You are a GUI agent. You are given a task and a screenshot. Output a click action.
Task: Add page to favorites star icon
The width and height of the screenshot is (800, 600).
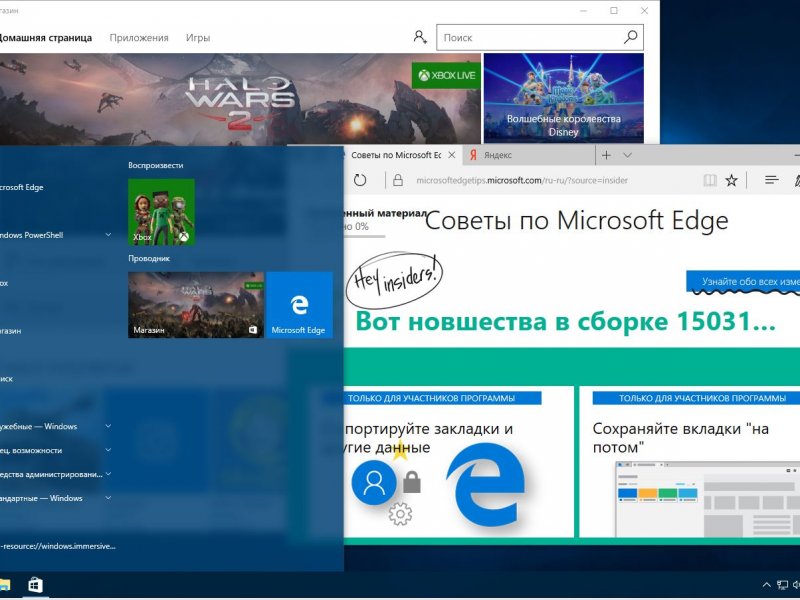(x=732, y=180)
